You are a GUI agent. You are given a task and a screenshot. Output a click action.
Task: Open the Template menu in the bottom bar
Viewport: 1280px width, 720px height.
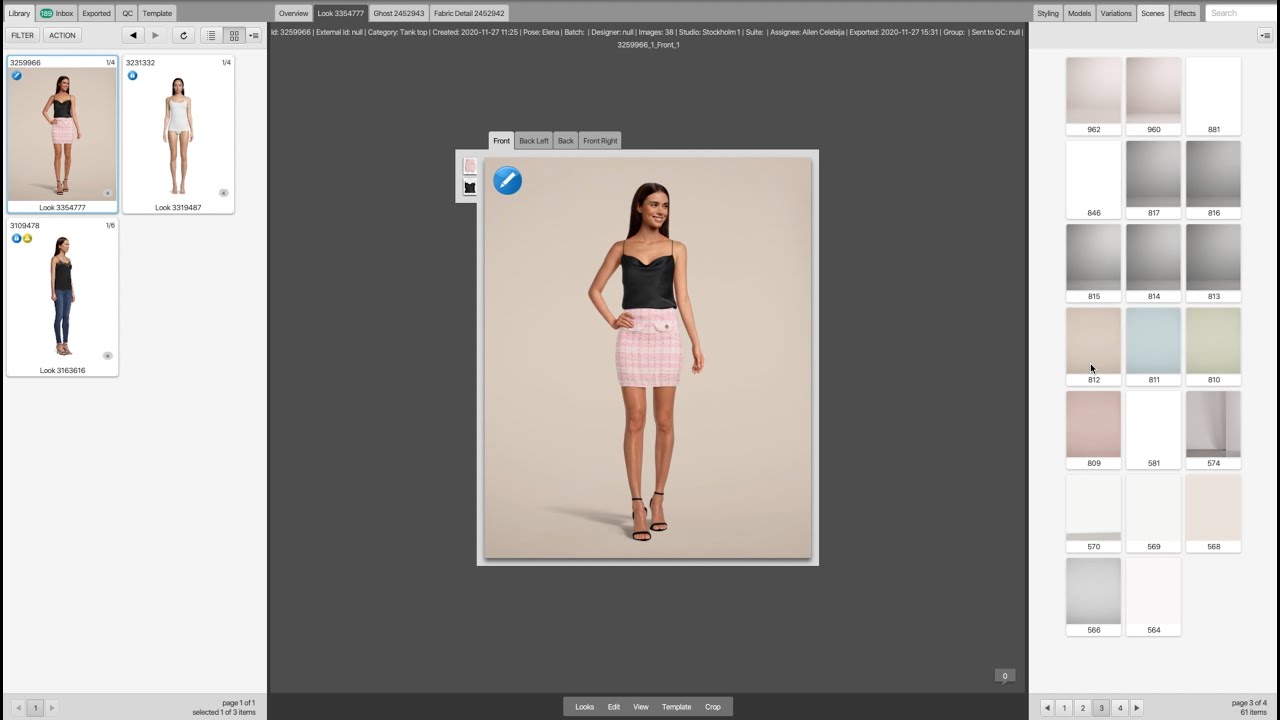[x=677, y=707]
